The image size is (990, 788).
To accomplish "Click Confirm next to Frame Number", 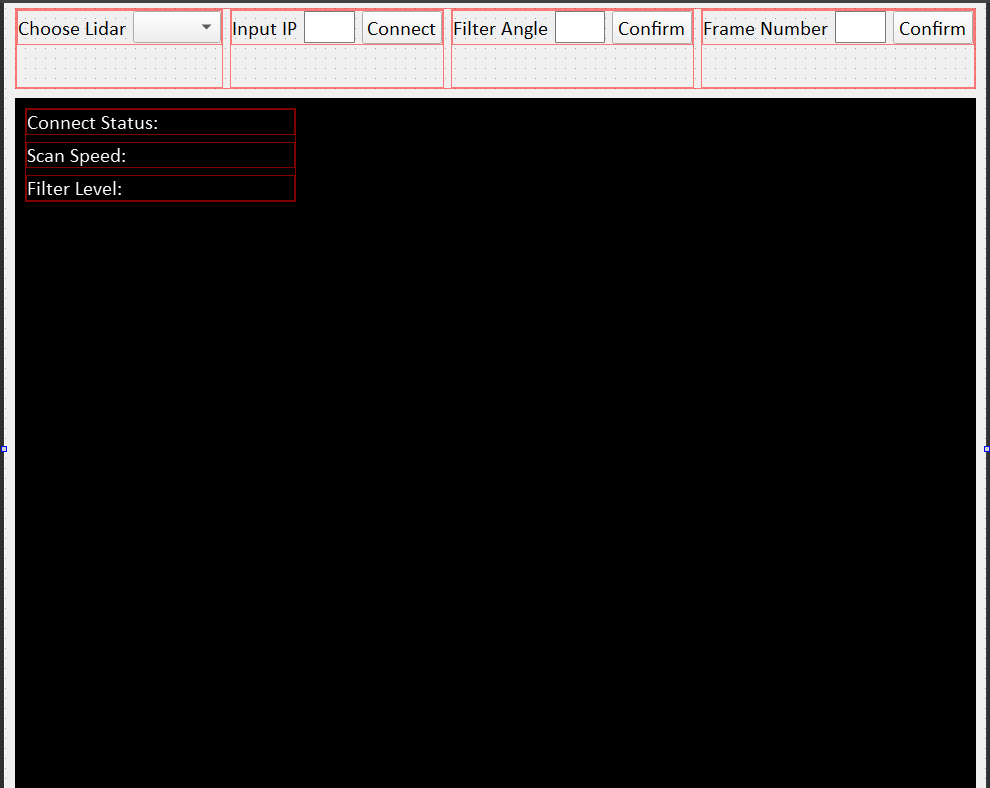I will (x=932, y=28).
